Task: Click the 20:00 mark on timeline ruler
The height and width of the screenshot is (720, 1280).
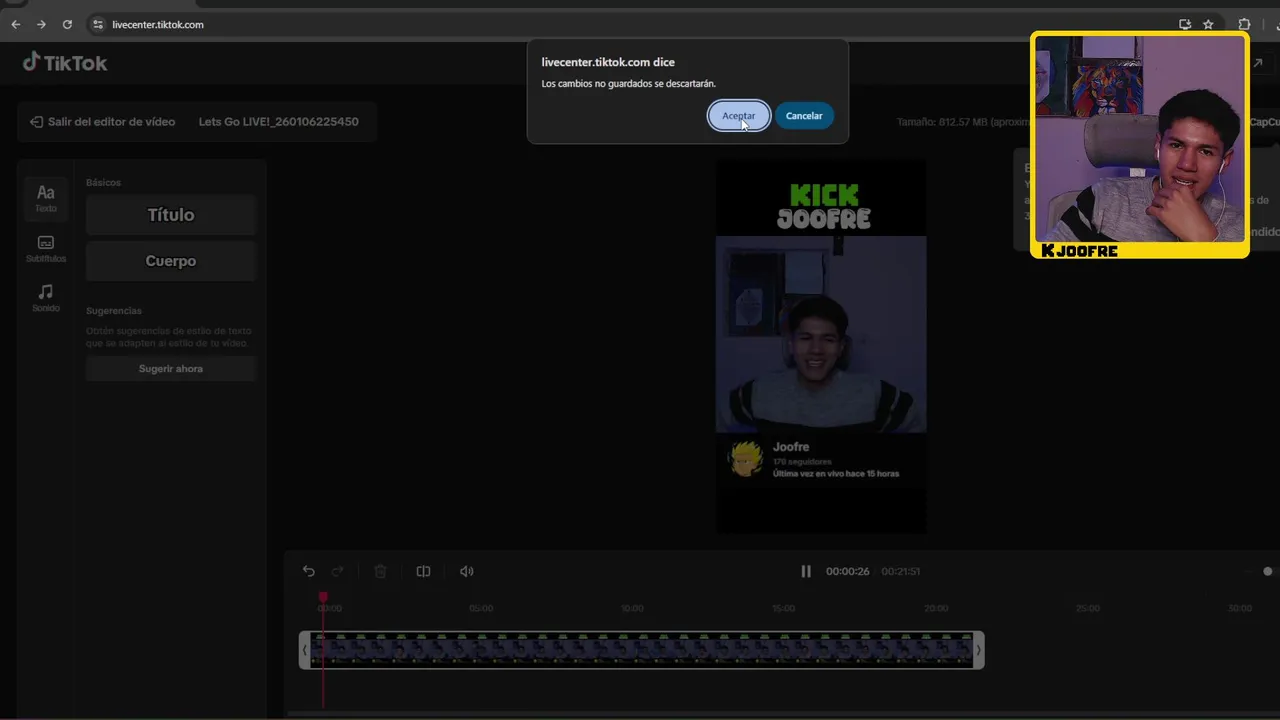Action: (936, 608)
